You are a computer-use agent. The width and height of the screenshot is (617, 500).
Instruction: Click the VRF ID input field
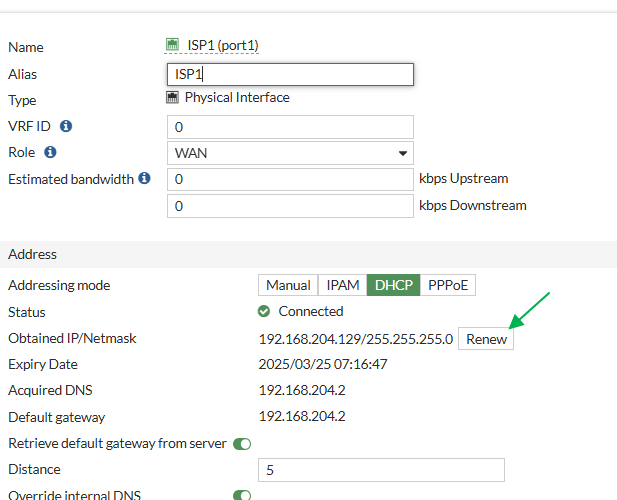click(290, 127)
